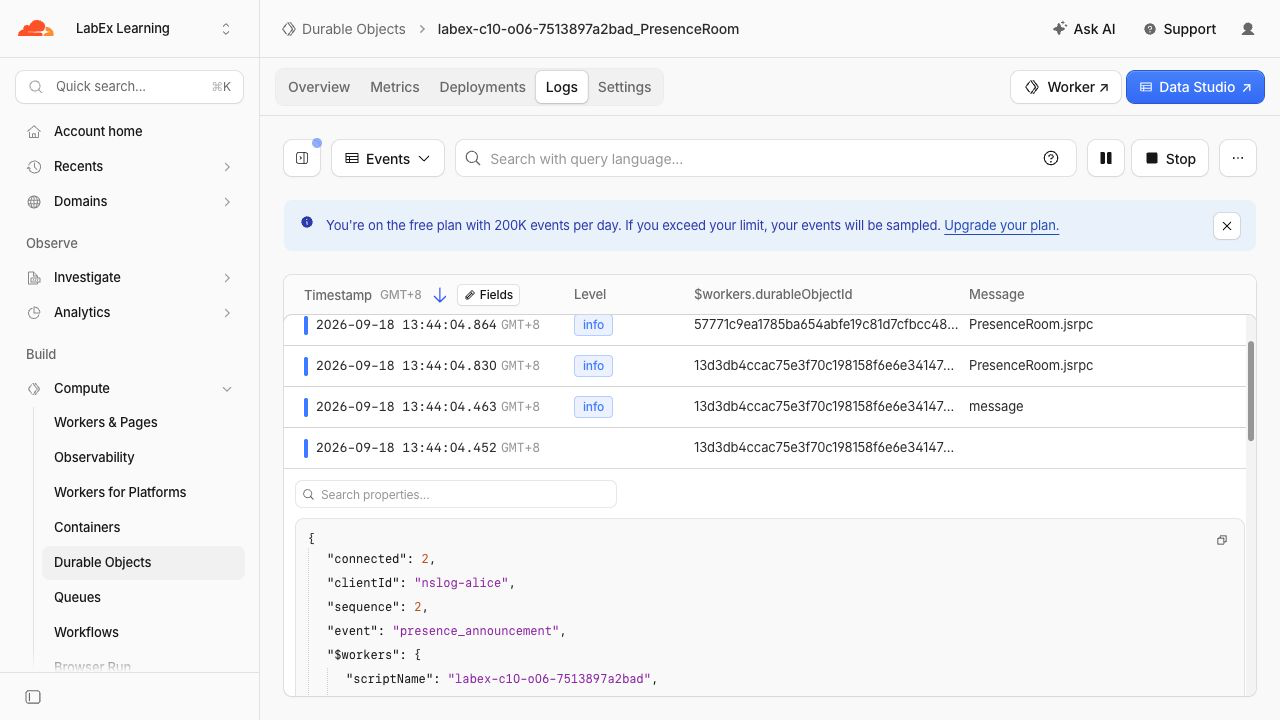Collapse the sidebar with the bottom panel icon
This screenshot has width=1280, height=720.
click(33, 697)
